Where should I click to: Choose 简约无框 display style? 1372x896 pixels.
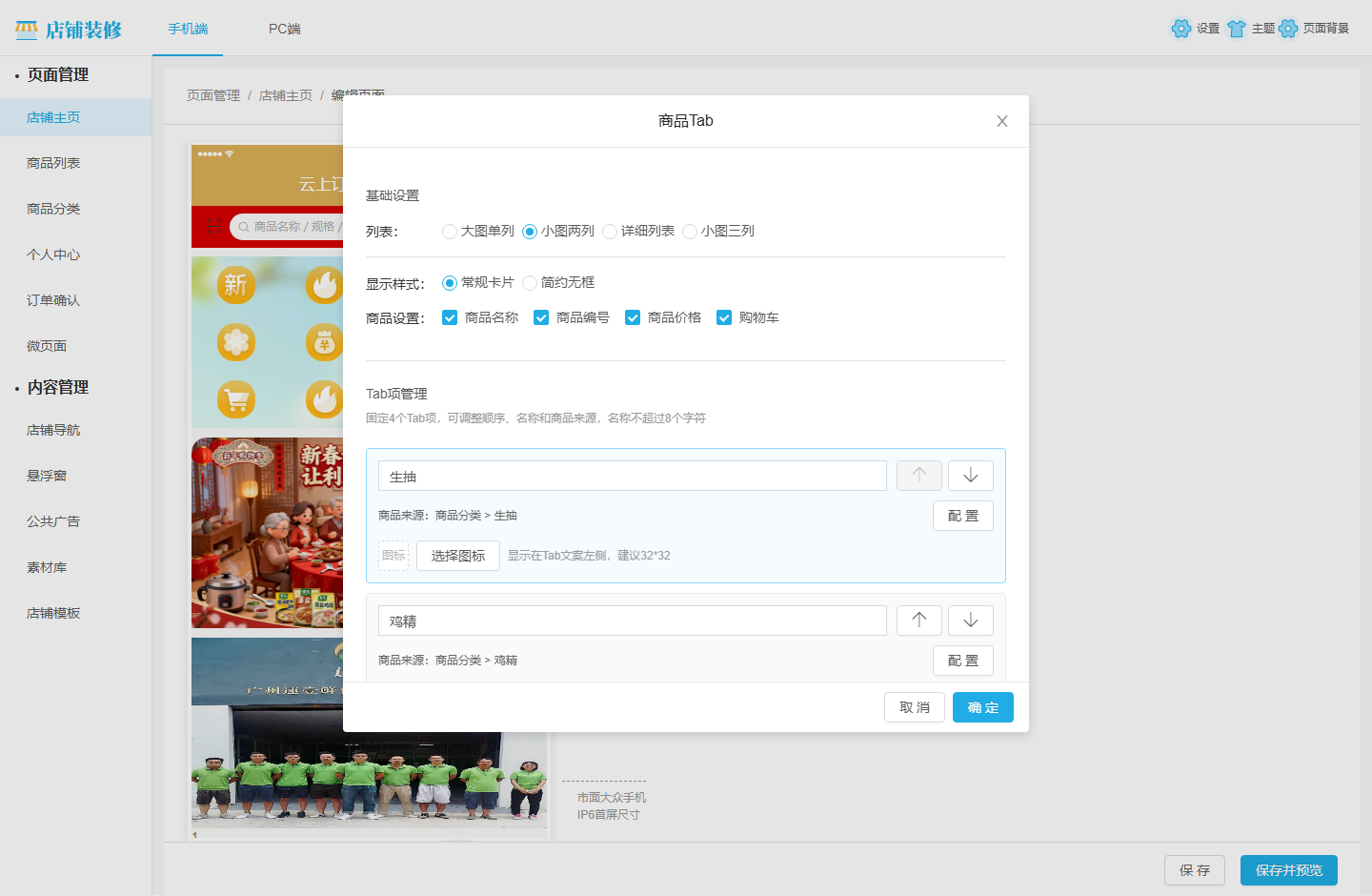(x=558, y=282)
